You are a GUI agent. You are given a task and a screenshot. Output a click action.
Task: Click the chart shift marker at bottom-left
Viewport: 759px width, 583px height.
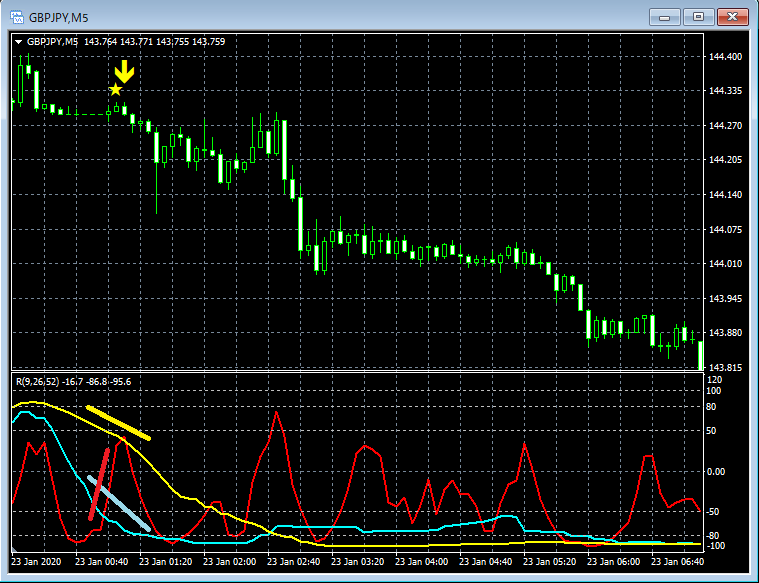point(14,551)
